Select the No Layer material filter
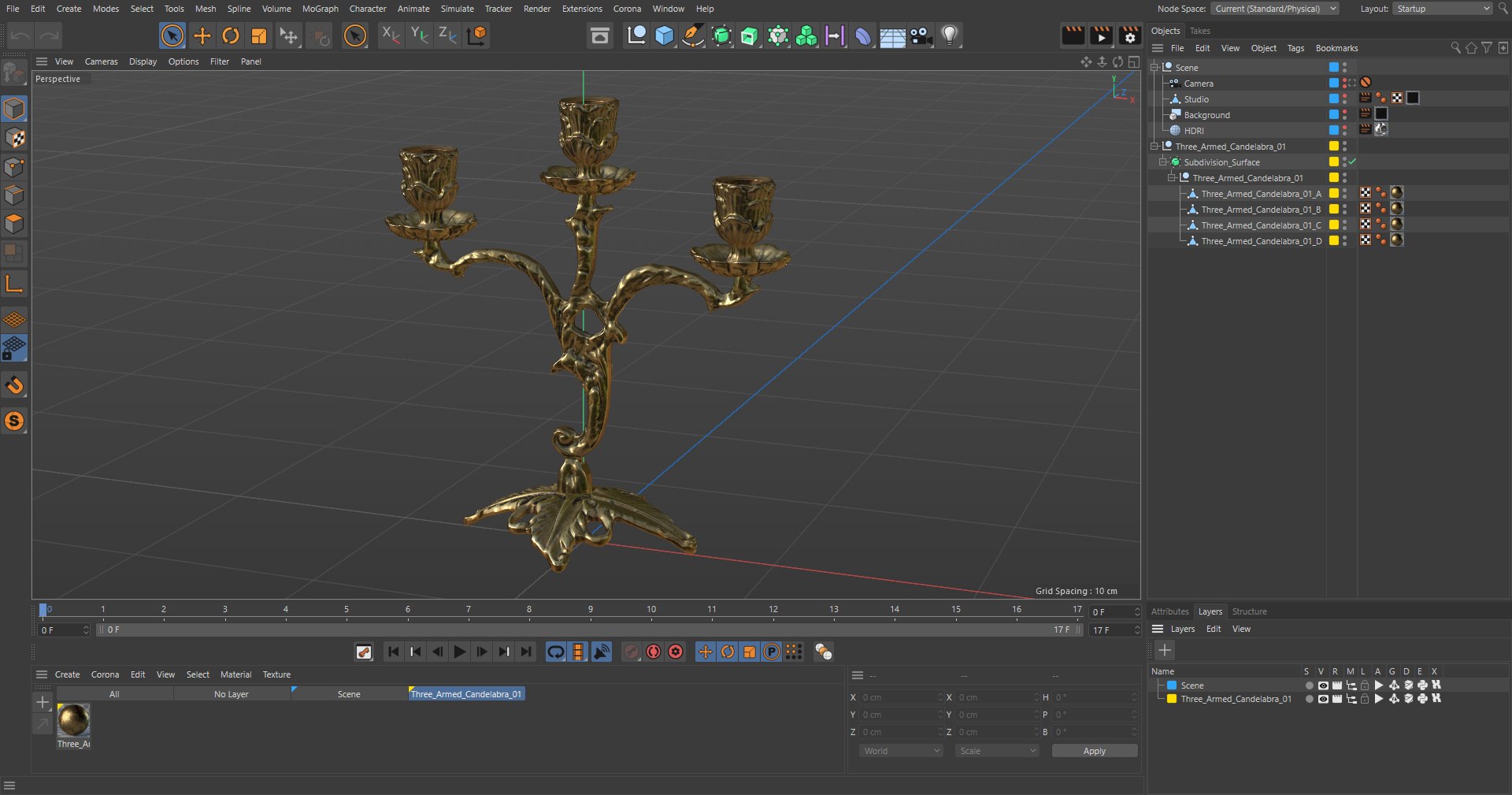The width and height of the screenshot is (1512, 795). point(232,694)
